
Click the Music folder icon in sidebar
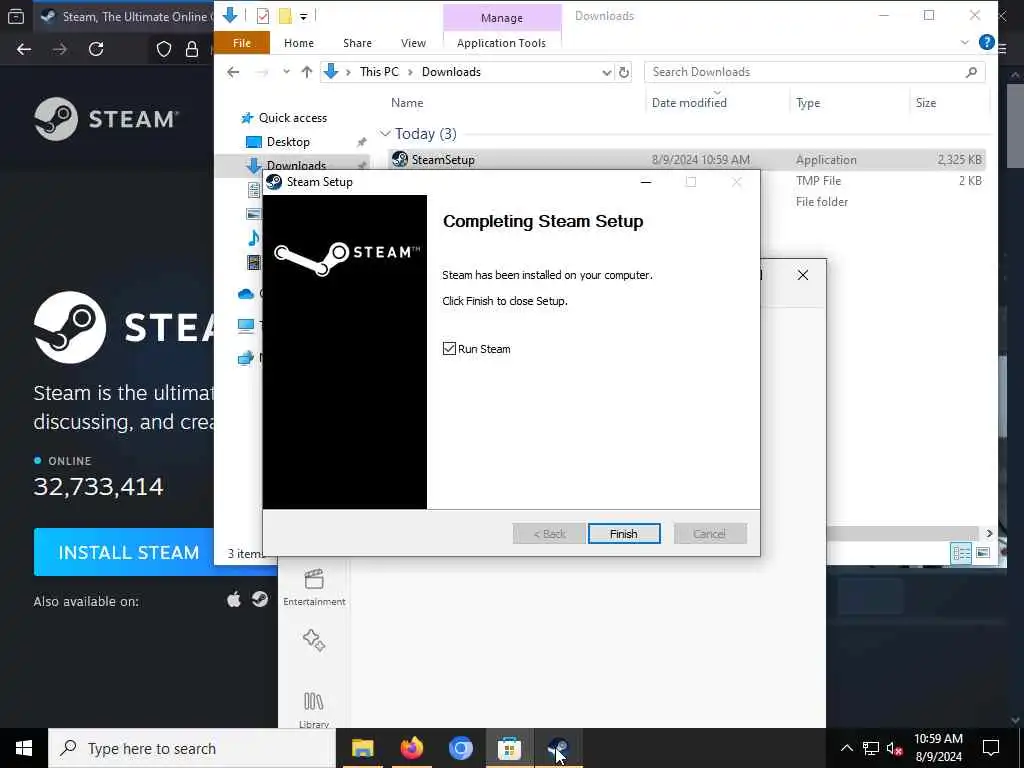point(254,238)
